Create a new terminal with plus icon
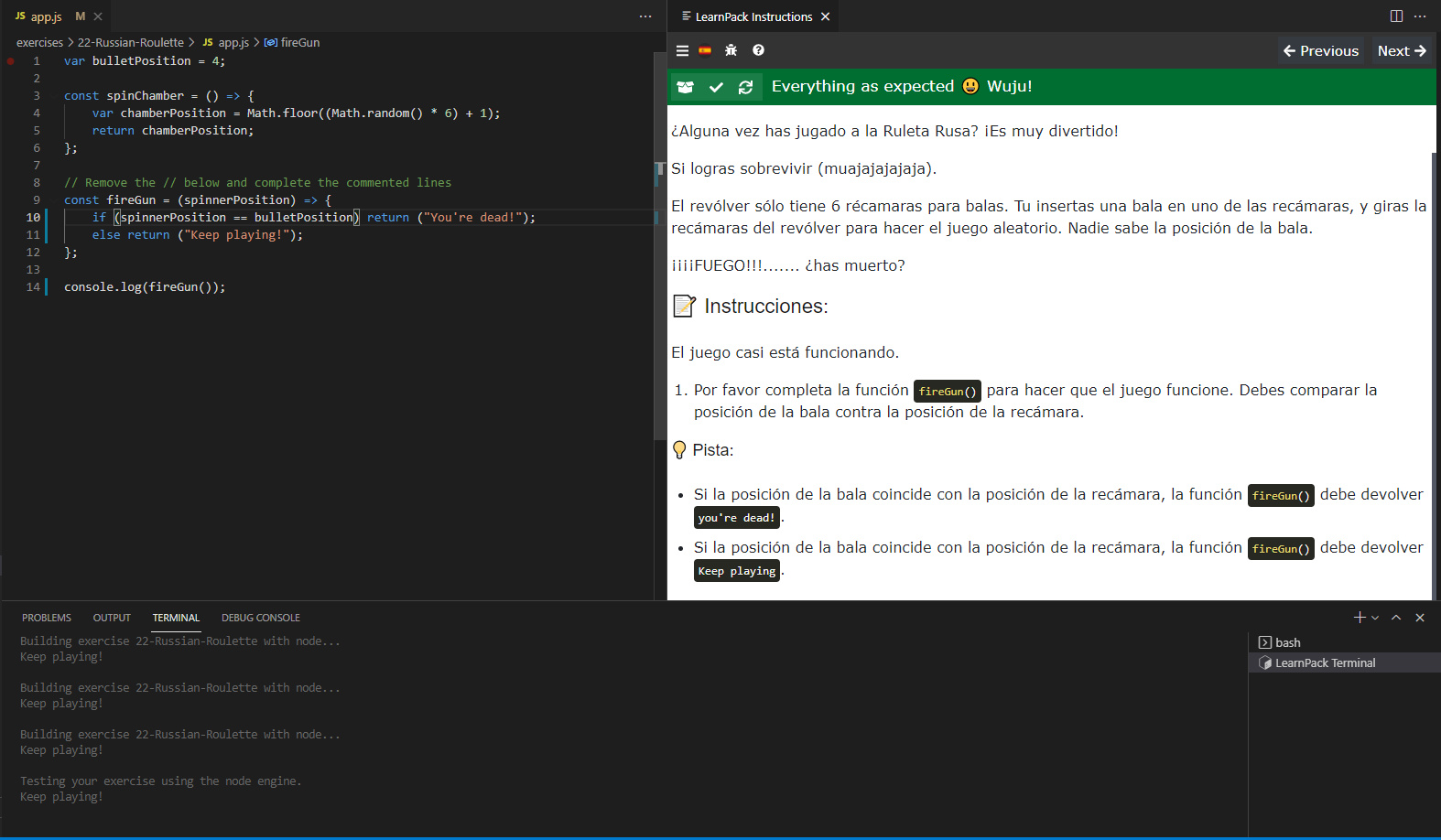This screenshot has height=840, width=1441. [x=1360, y=618]
